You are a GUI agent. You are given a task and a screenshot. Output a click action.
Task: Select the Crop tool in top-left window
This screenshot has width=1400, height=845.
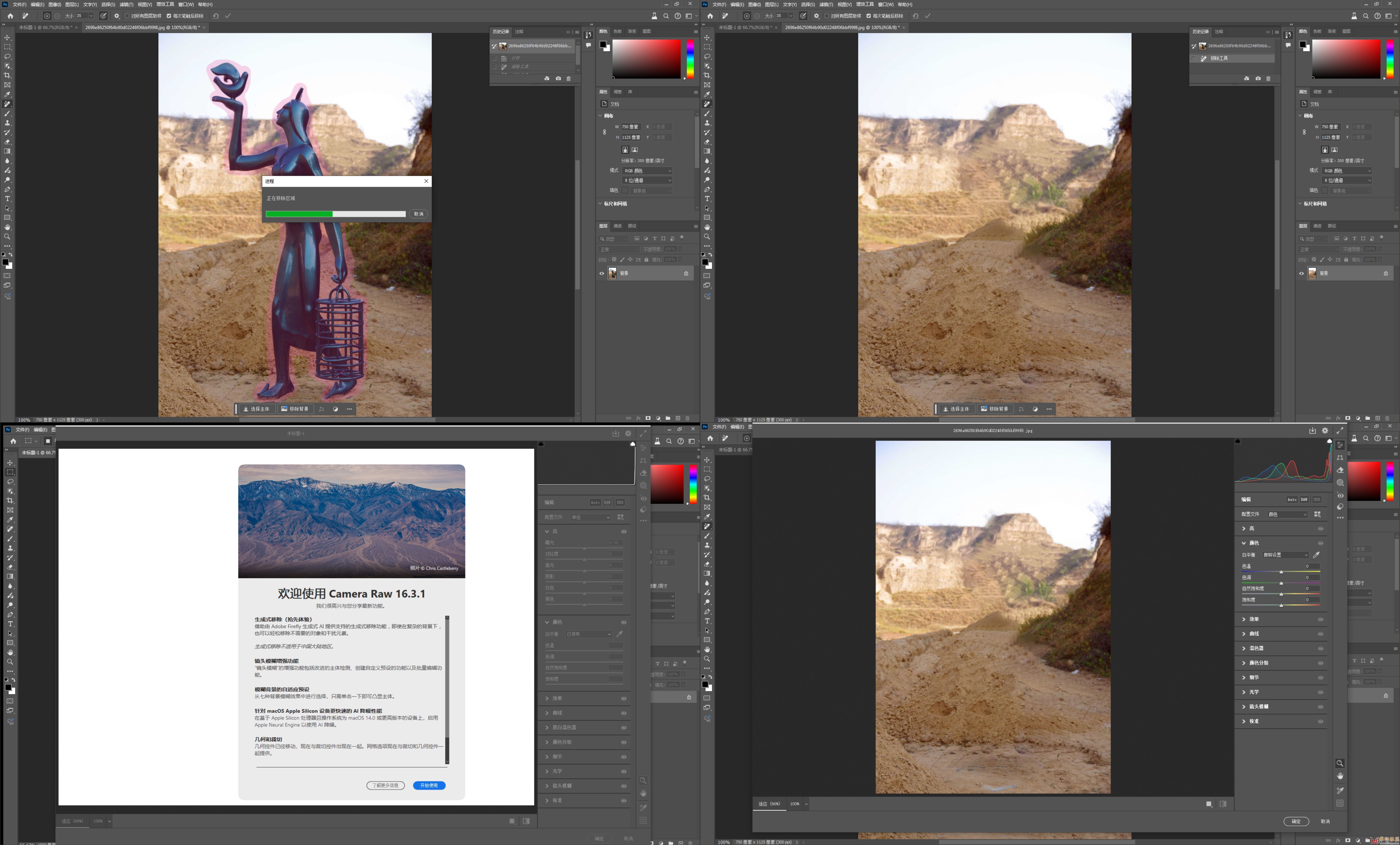click(x=7, y=75)
